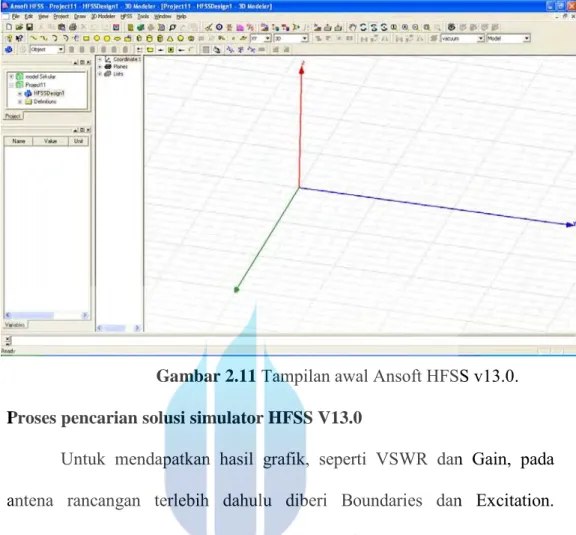Screen dimensions: 576x535
Task: Expand the HFSSDesign1 node
Action: click(x=20, y=93)
